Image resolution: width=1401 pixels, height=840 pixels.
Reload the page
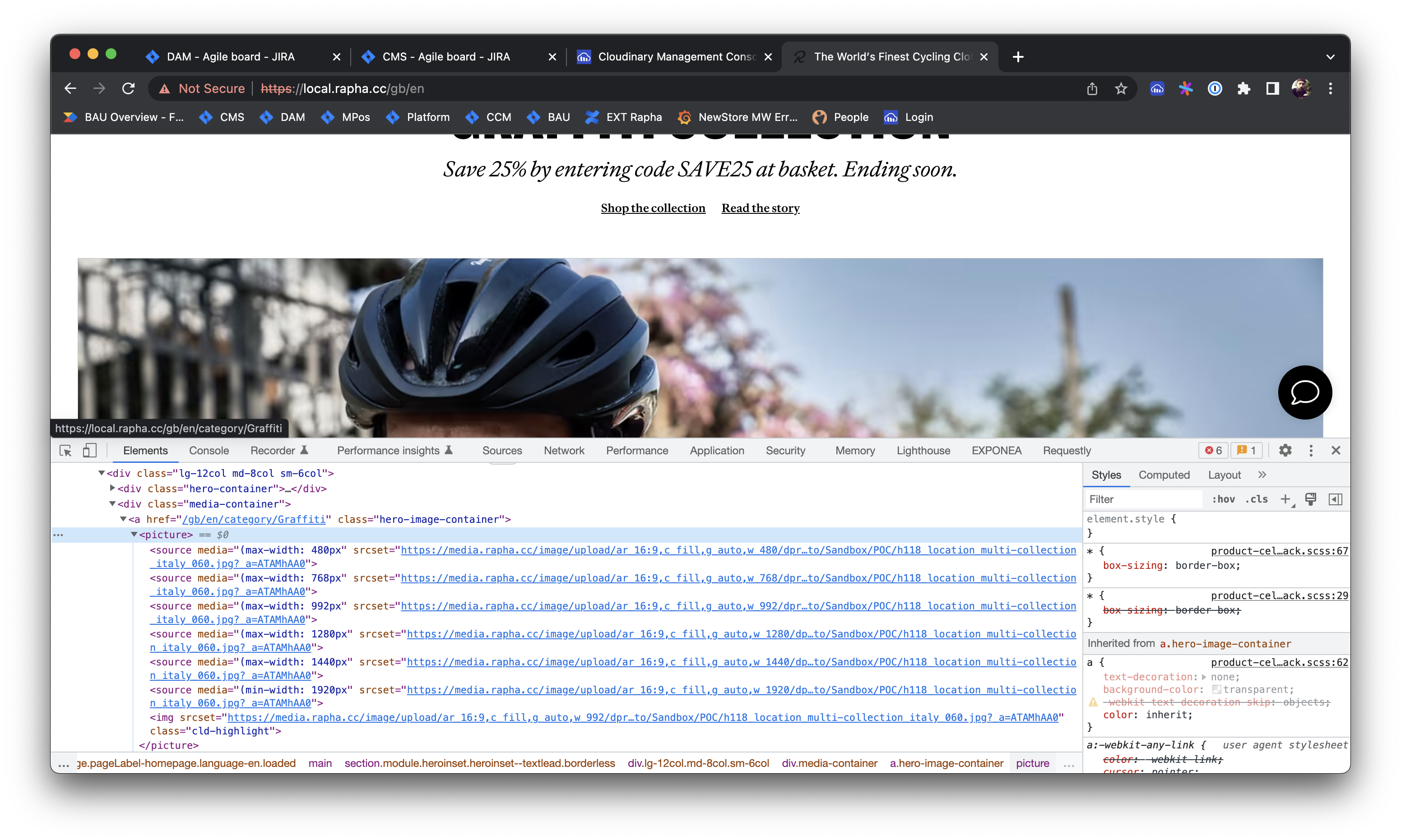[x=129, y=89]
